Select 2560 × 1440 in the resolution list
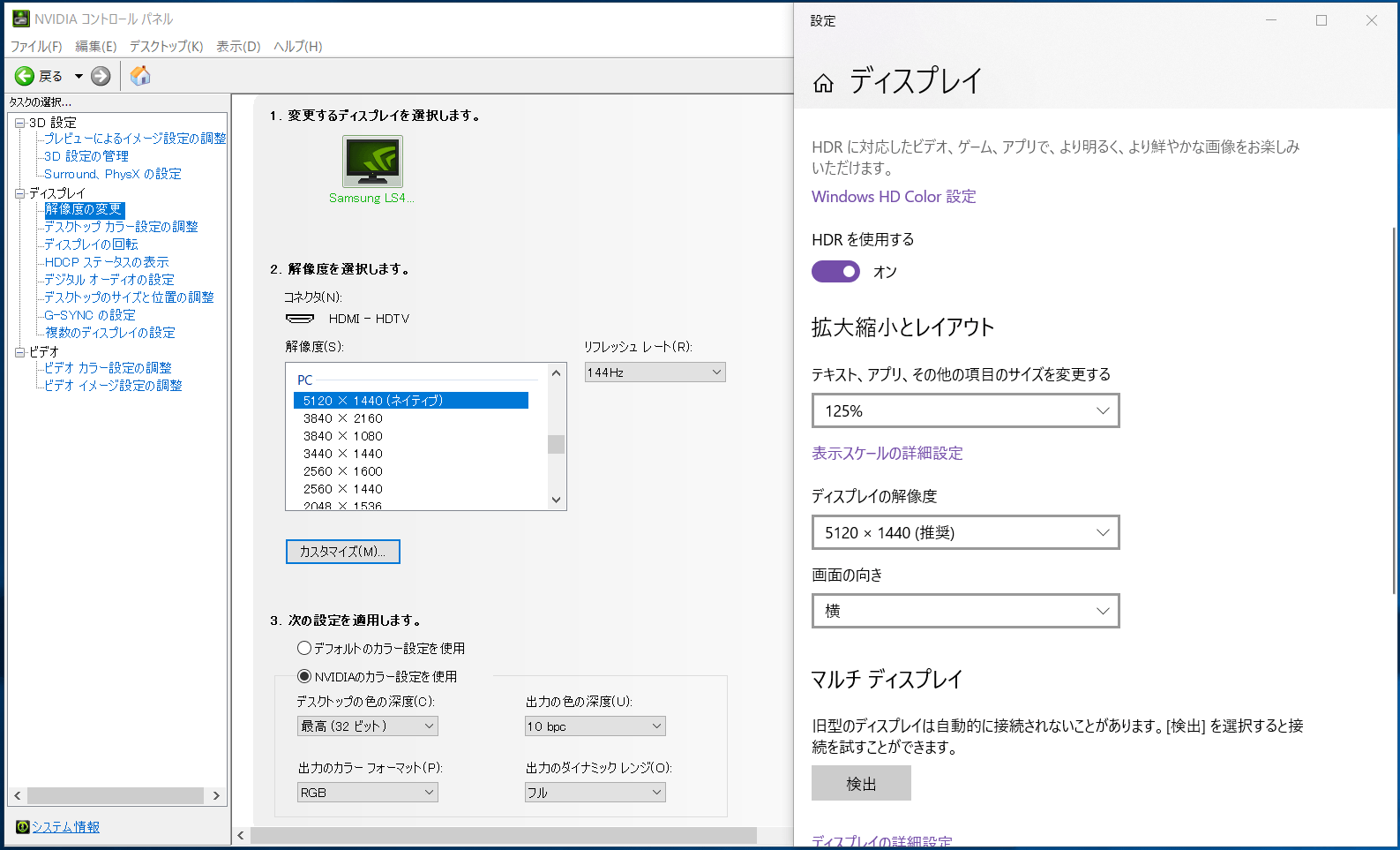This screenshot has height=850, width=1400. pyautogui.click(x=343, y=489)
